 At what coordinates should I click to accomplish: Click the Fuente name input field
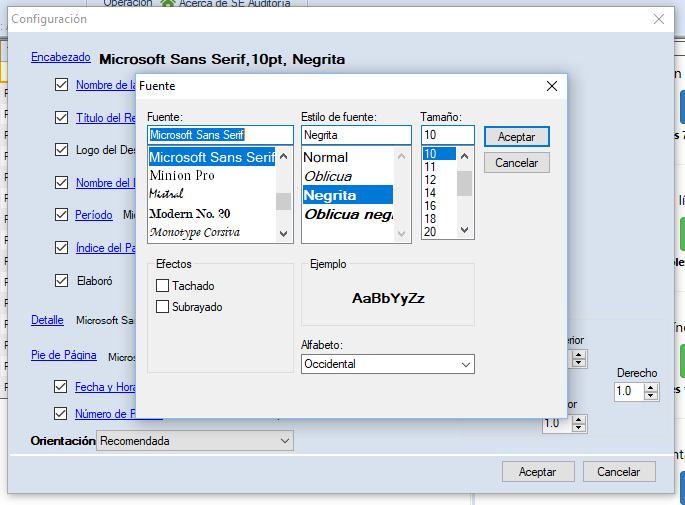point(220,135)
